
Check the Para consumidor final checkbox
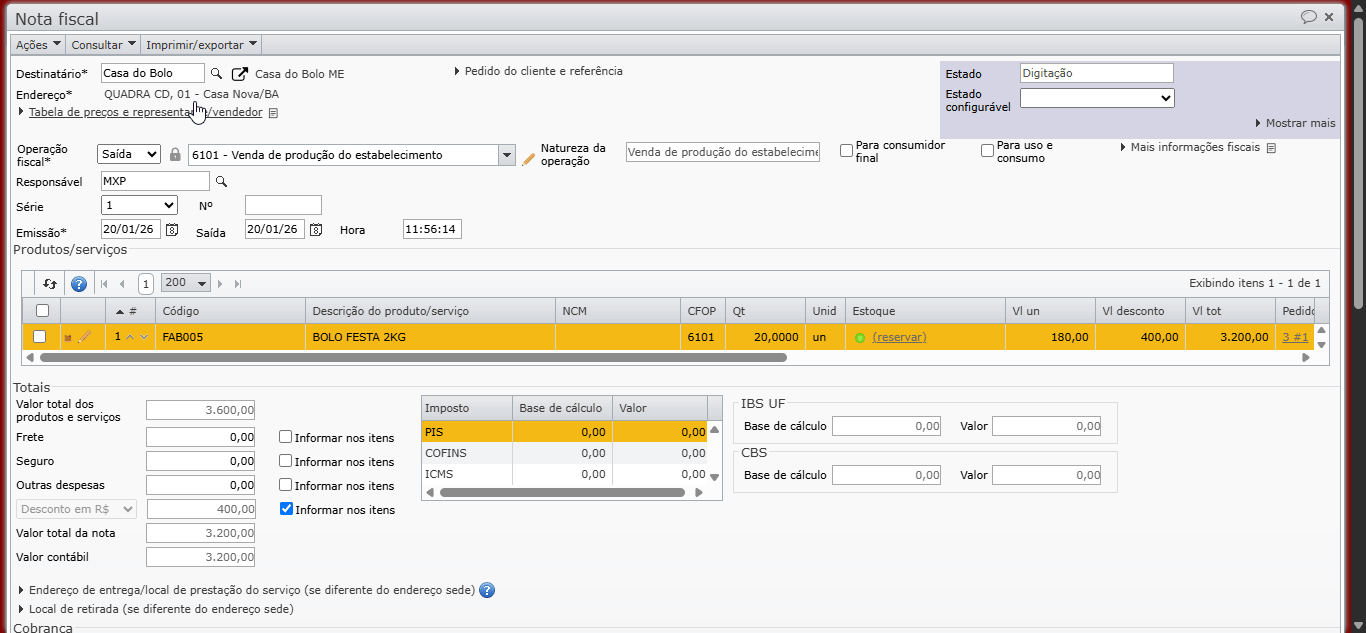pos(847,151)
